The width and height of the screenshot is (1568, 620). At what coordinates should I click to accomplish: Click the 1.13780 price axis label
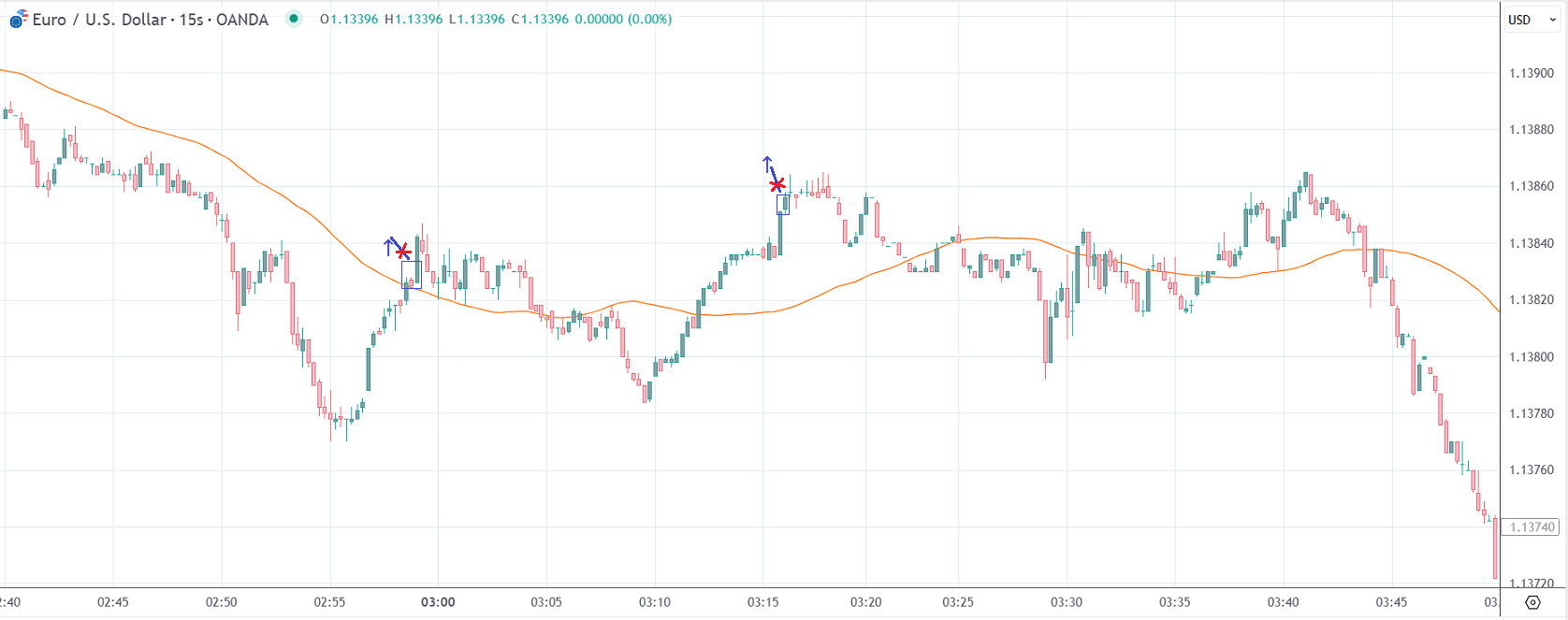tap(1532, 413)
